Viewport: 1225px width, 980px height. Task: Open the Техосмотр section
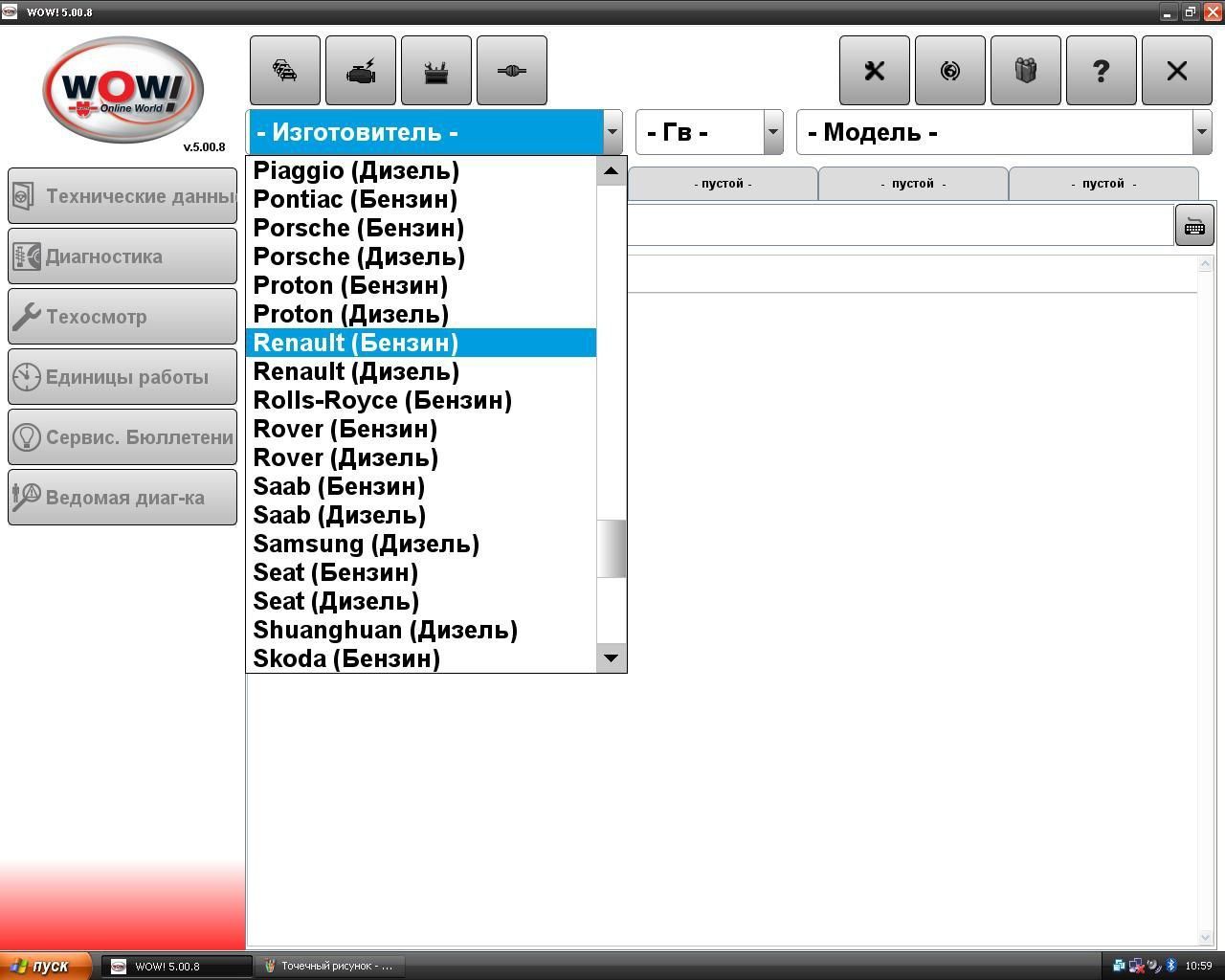pyautogui.click(x=122, y=317)
